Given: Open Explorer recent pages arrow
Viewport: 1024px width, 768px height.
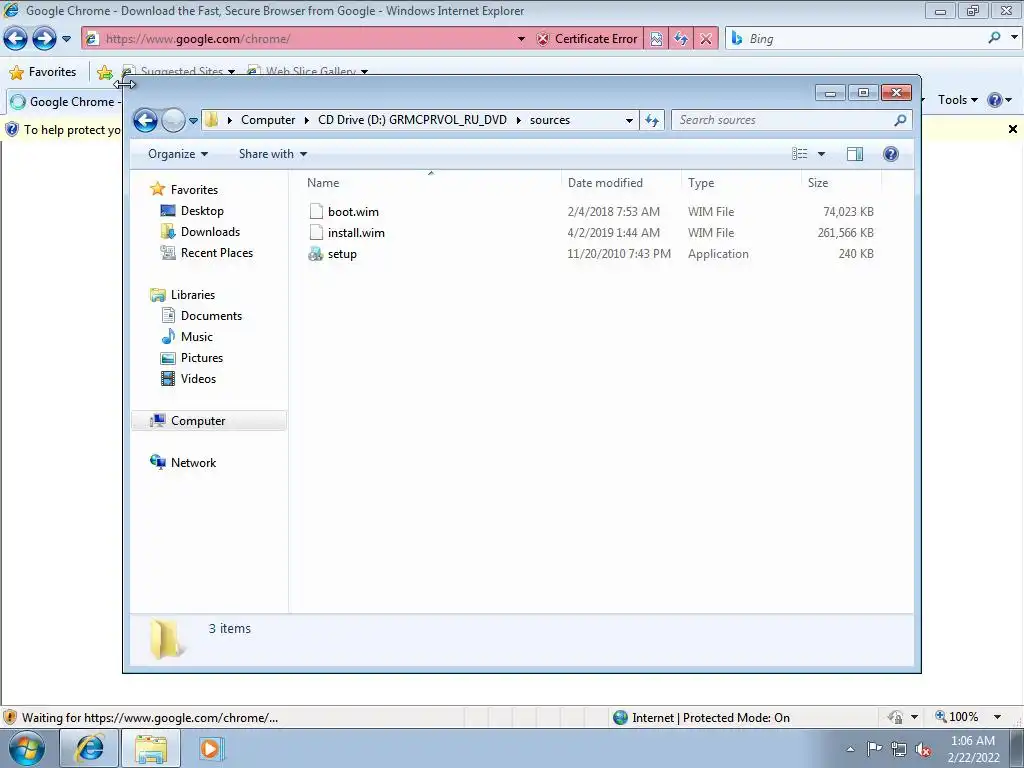Looking at the screenshot, I should (193, 121).
